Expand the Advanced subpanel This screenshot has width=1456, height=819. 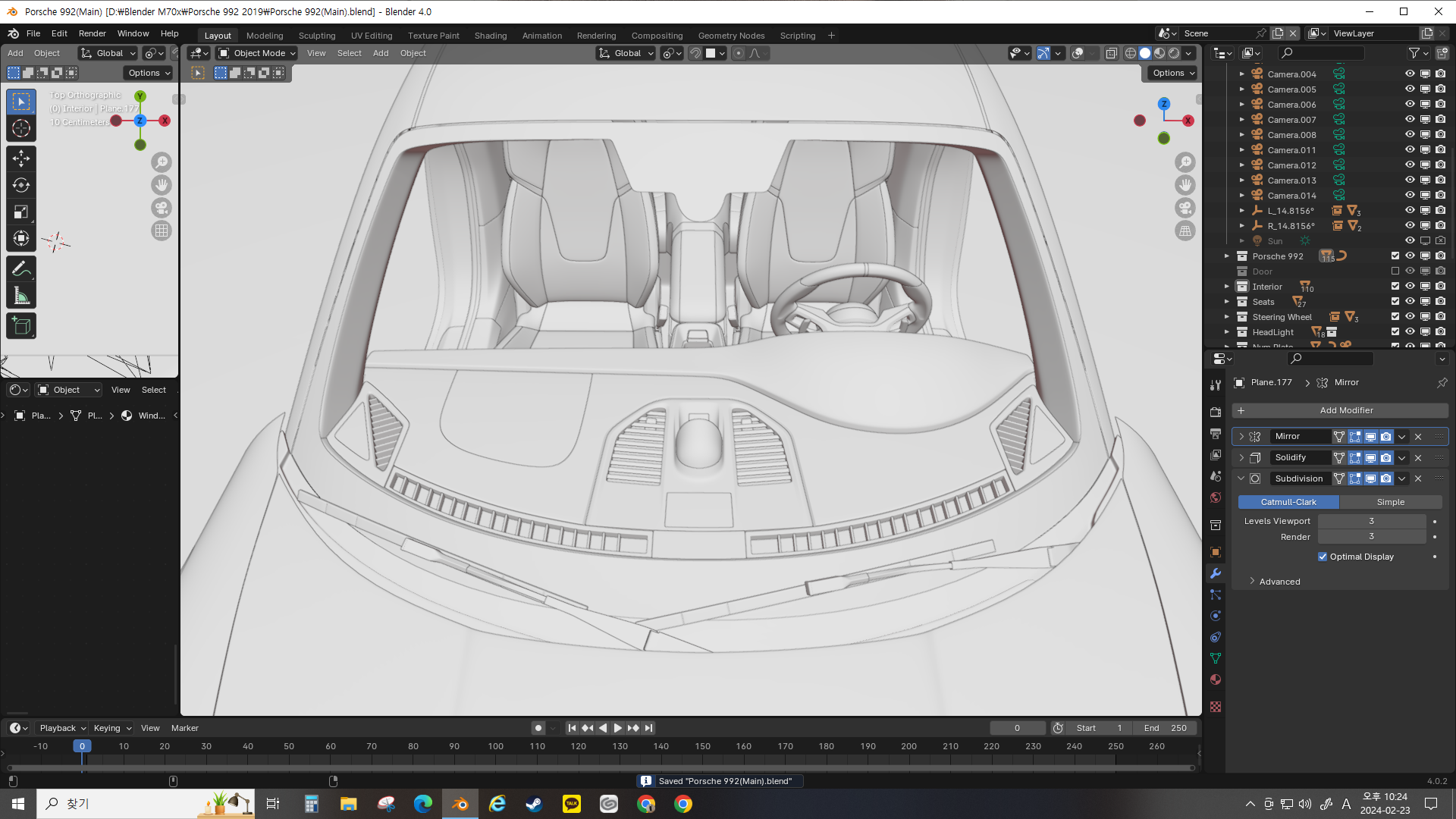[1252, 582]
